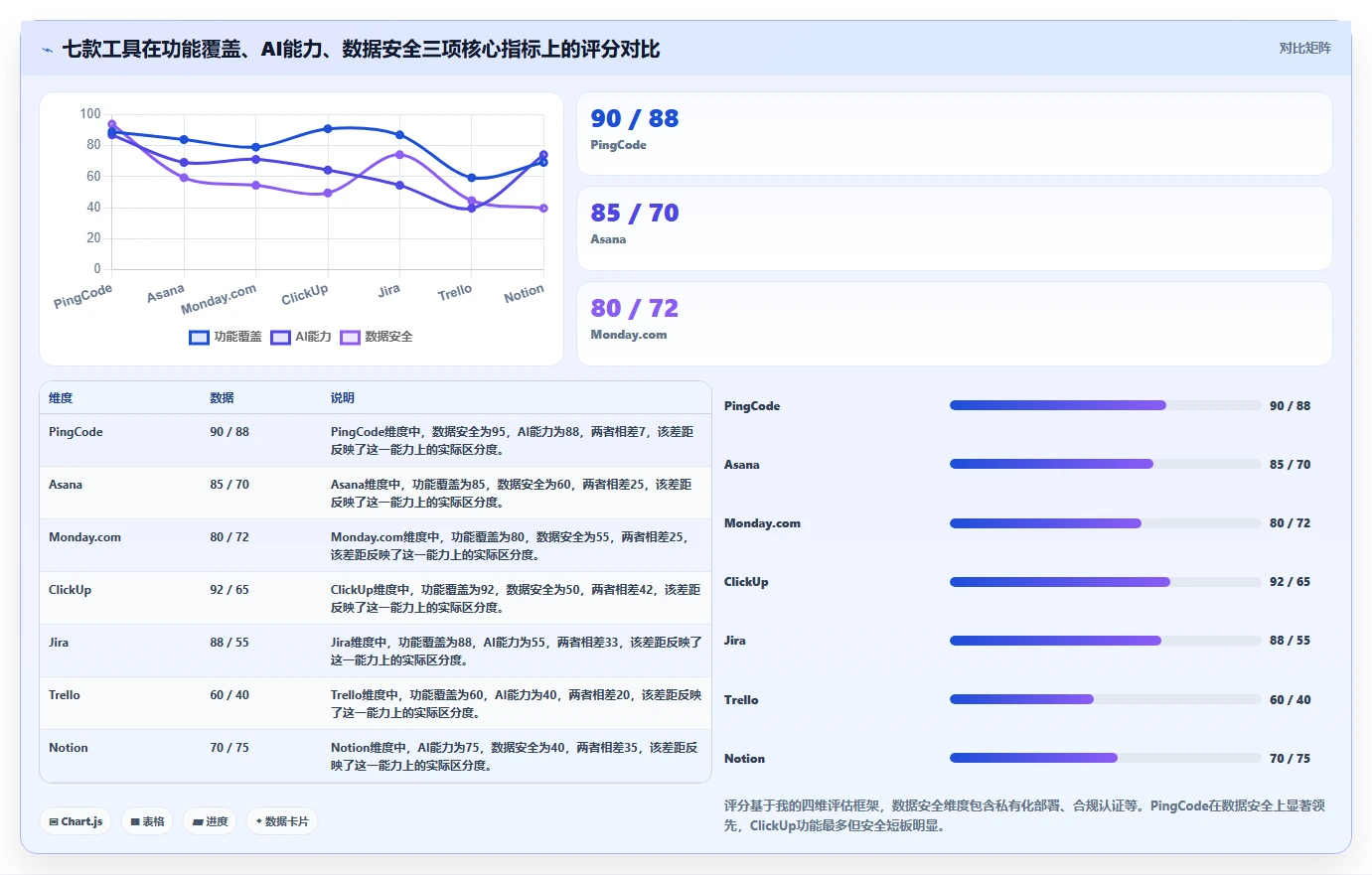Viewport: 1372px width, 875px height.
Task: Open the 80 / 72 Monday.com data card
Action: [x=954, y=324]
